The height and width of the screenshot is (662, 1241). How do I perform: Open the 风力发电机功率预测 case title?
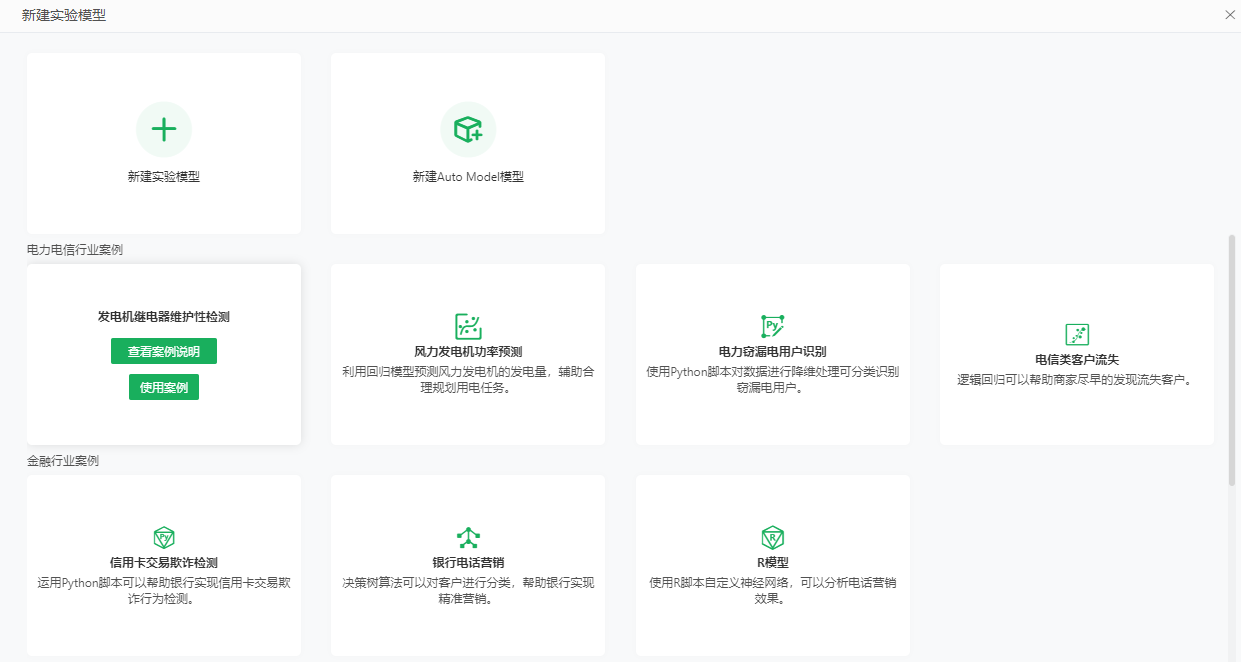click(x=468, y=352)
